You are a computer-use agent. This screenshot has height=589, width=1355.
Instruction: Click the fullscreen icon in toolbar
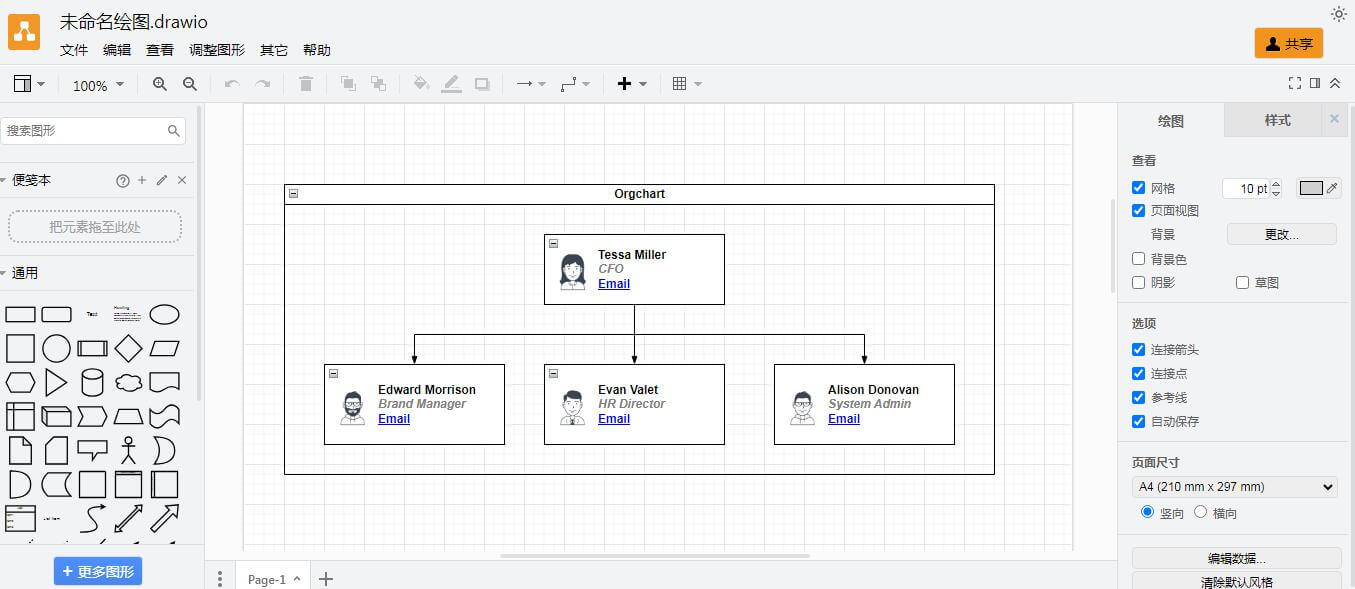tap(1295, 83)
